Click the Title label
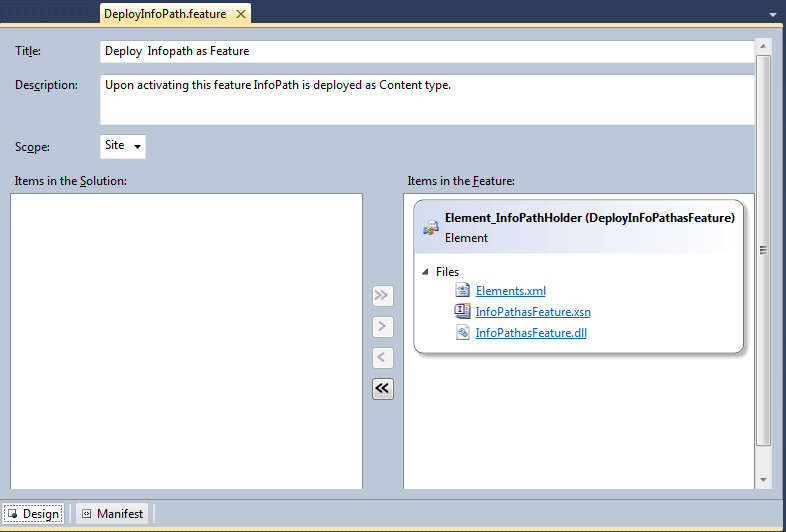The image size is (786, 532). (28, 51)
